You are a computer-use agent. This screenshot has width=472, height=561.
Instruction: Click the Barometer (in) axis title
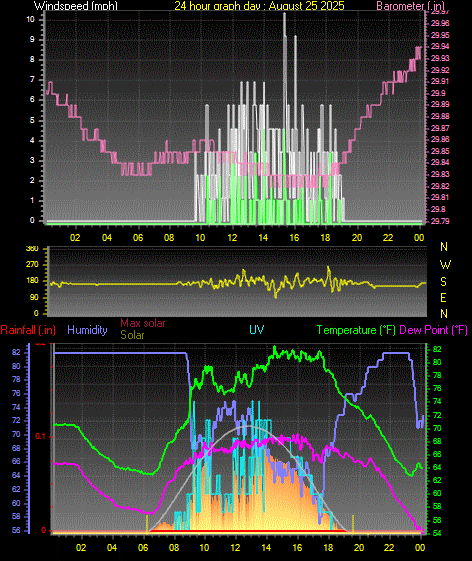pos(411,6)
